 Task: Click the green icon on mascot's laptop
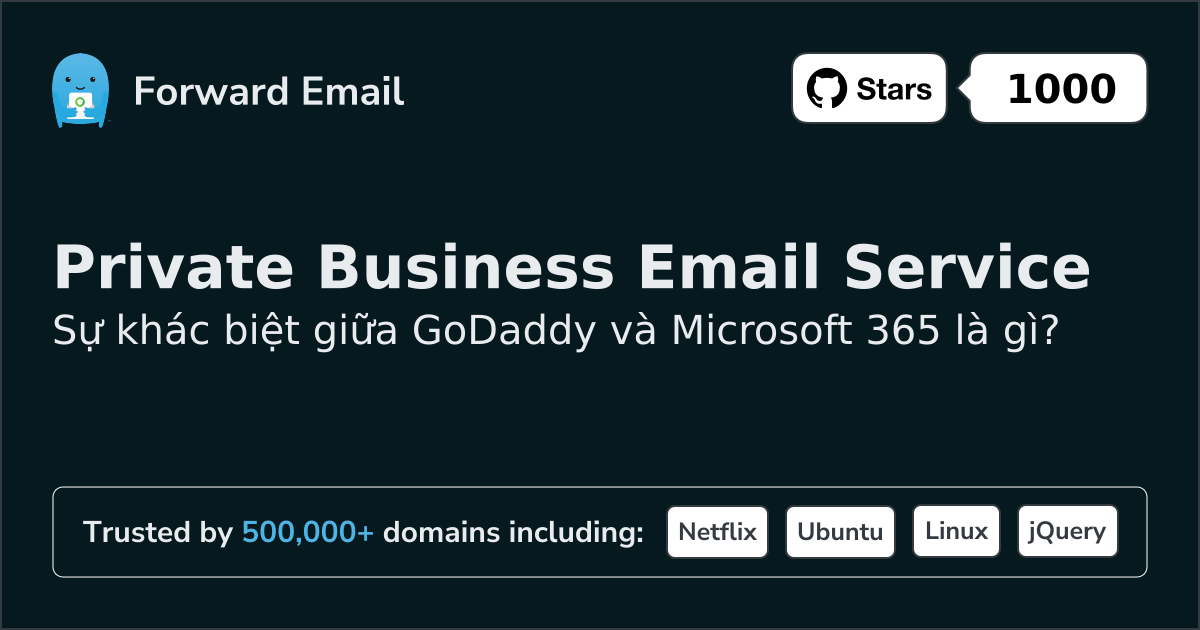79,102
